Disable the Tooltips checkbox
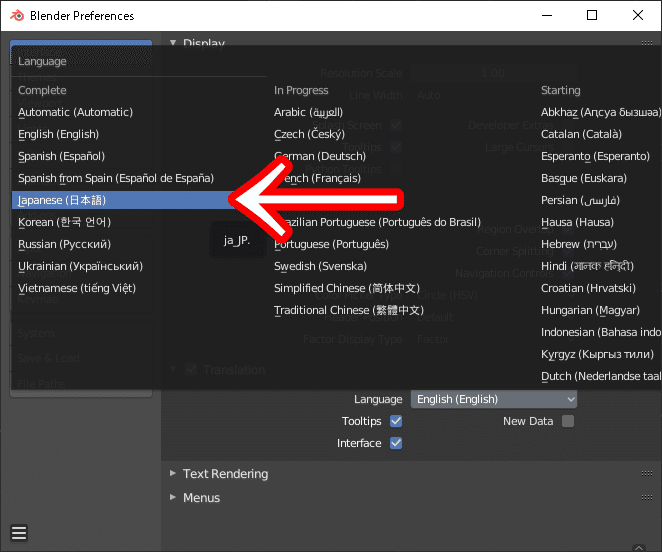Image resolution: width=662 pixels, height=552 pixels. pos(396,421)
